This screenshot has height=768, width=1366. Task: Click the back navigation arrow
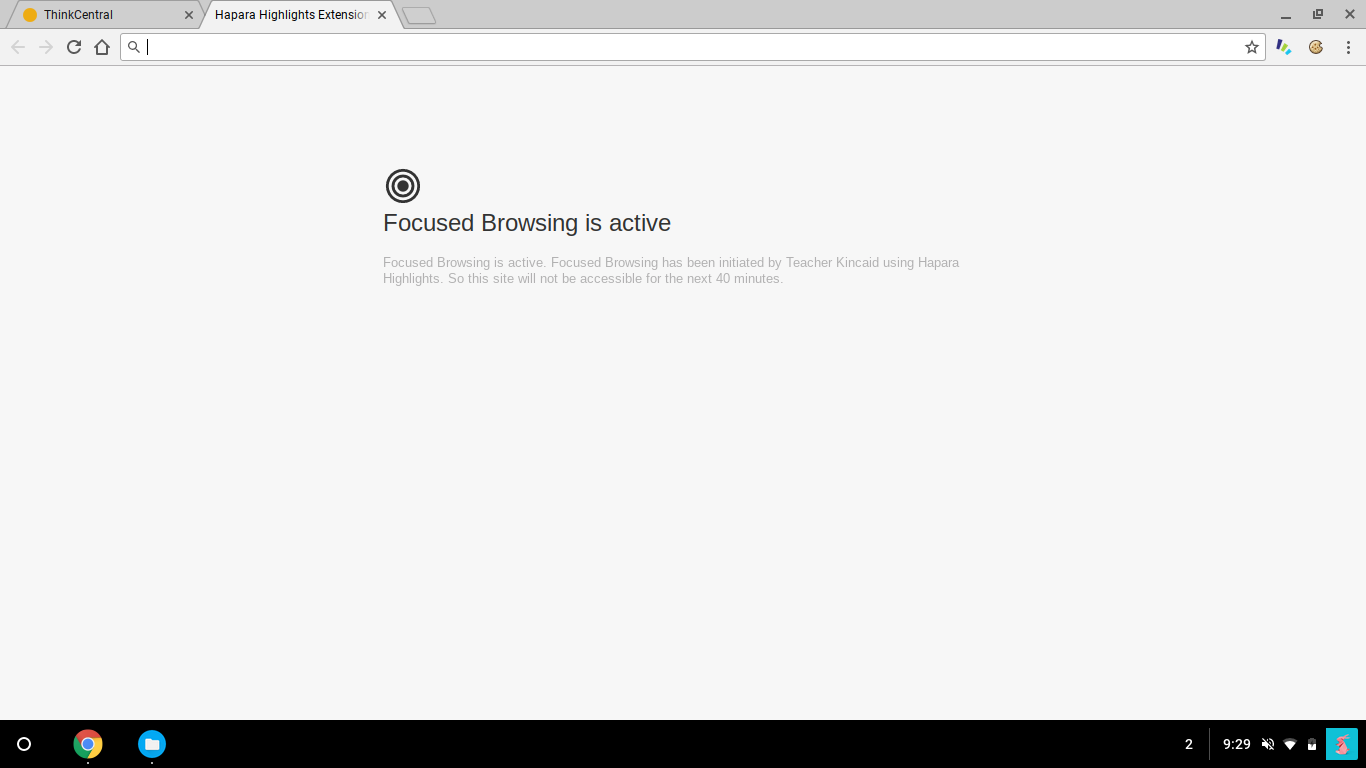click(x=18, y=47)
